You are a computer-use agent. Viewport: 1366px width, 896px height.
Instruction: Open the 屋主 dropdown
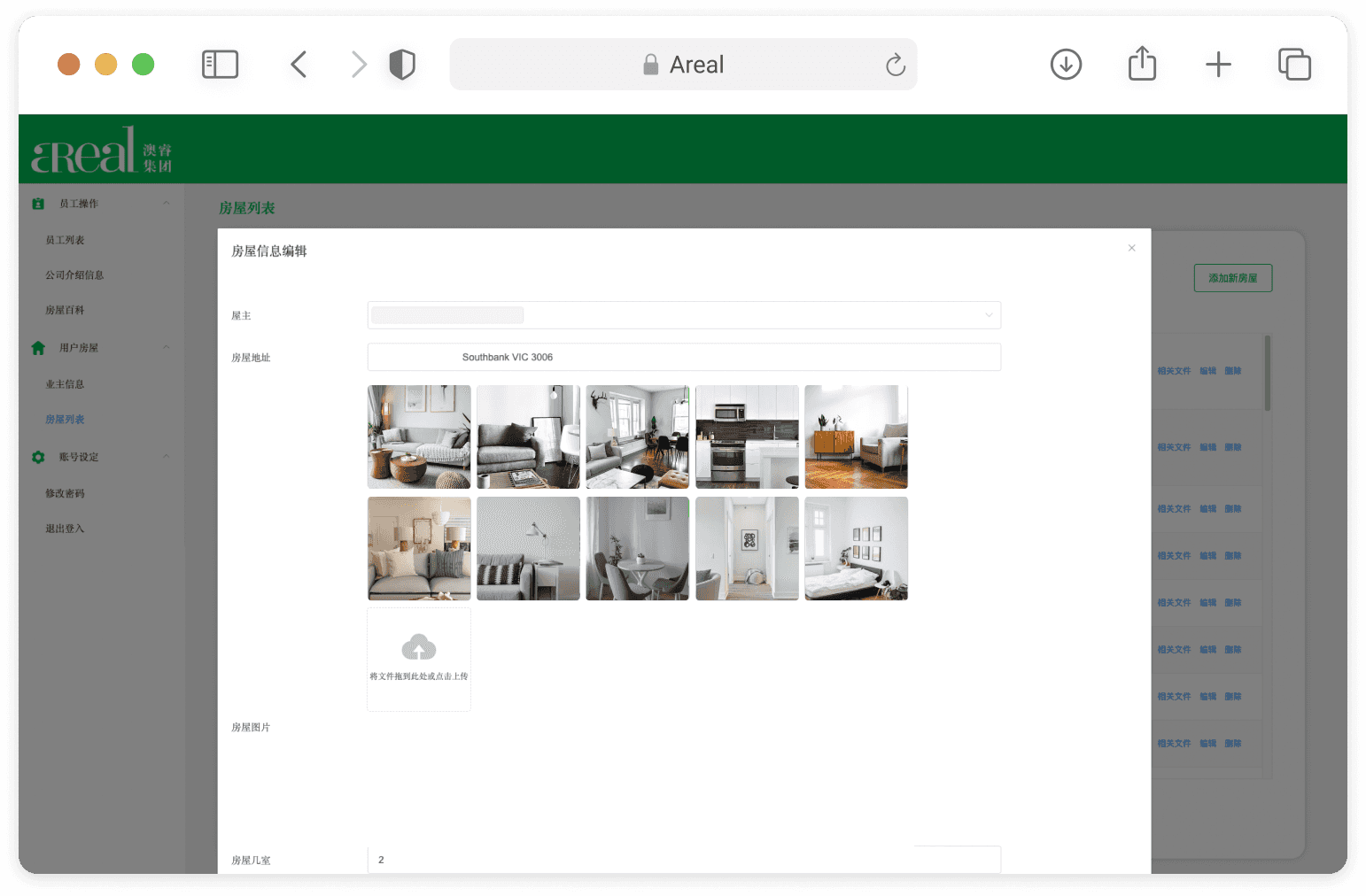pyautogui.click(x=684, y=315)
